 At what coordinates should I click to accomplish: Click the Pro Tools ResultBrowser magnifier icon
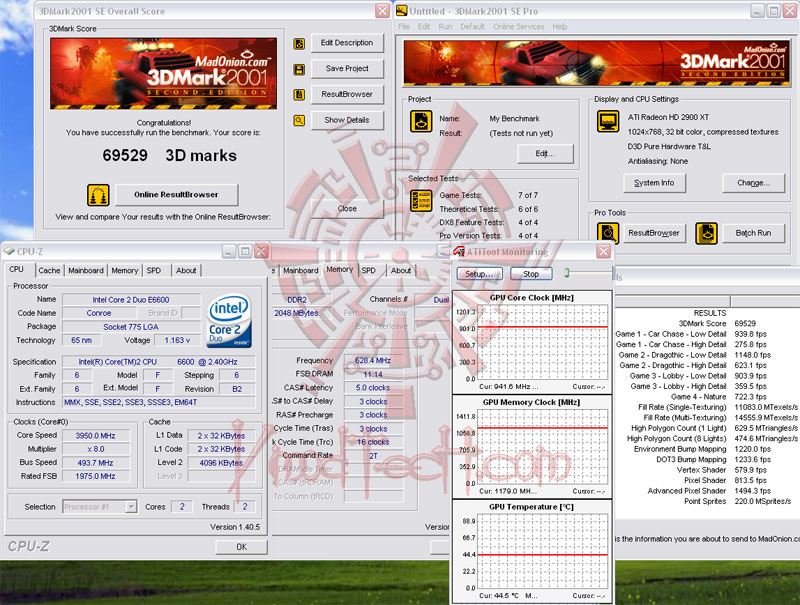608,233
